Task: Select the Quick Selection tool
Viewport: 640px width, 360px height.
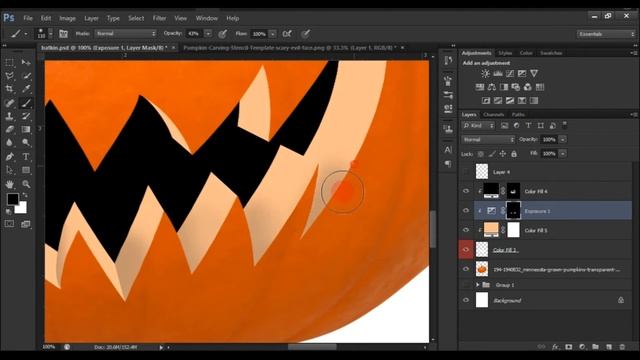Action: click(26, 76)
